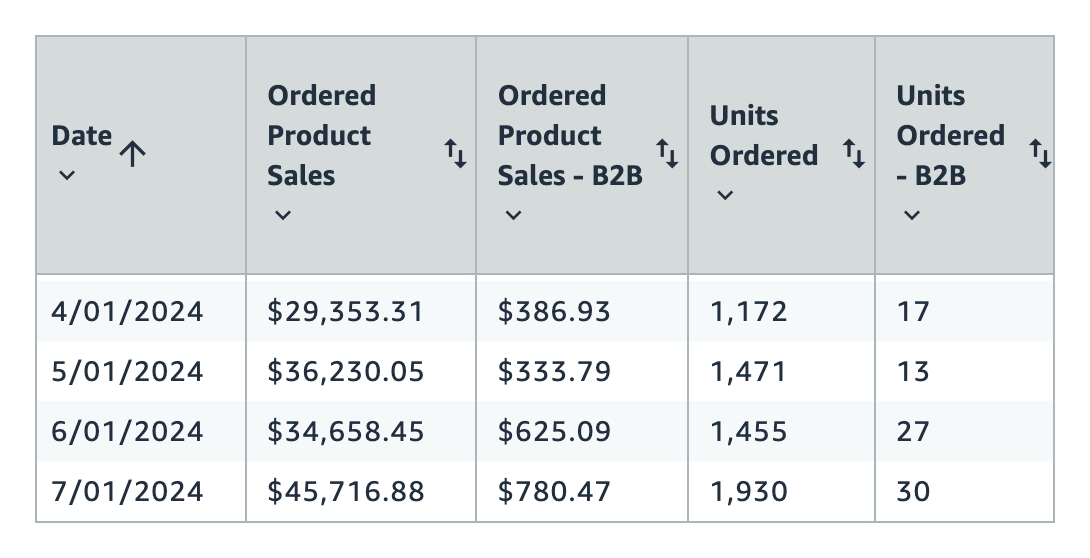This screenshot has width=1090, height=558.
Task: Click the 1,471 units ordered cell
Action: 748,372
